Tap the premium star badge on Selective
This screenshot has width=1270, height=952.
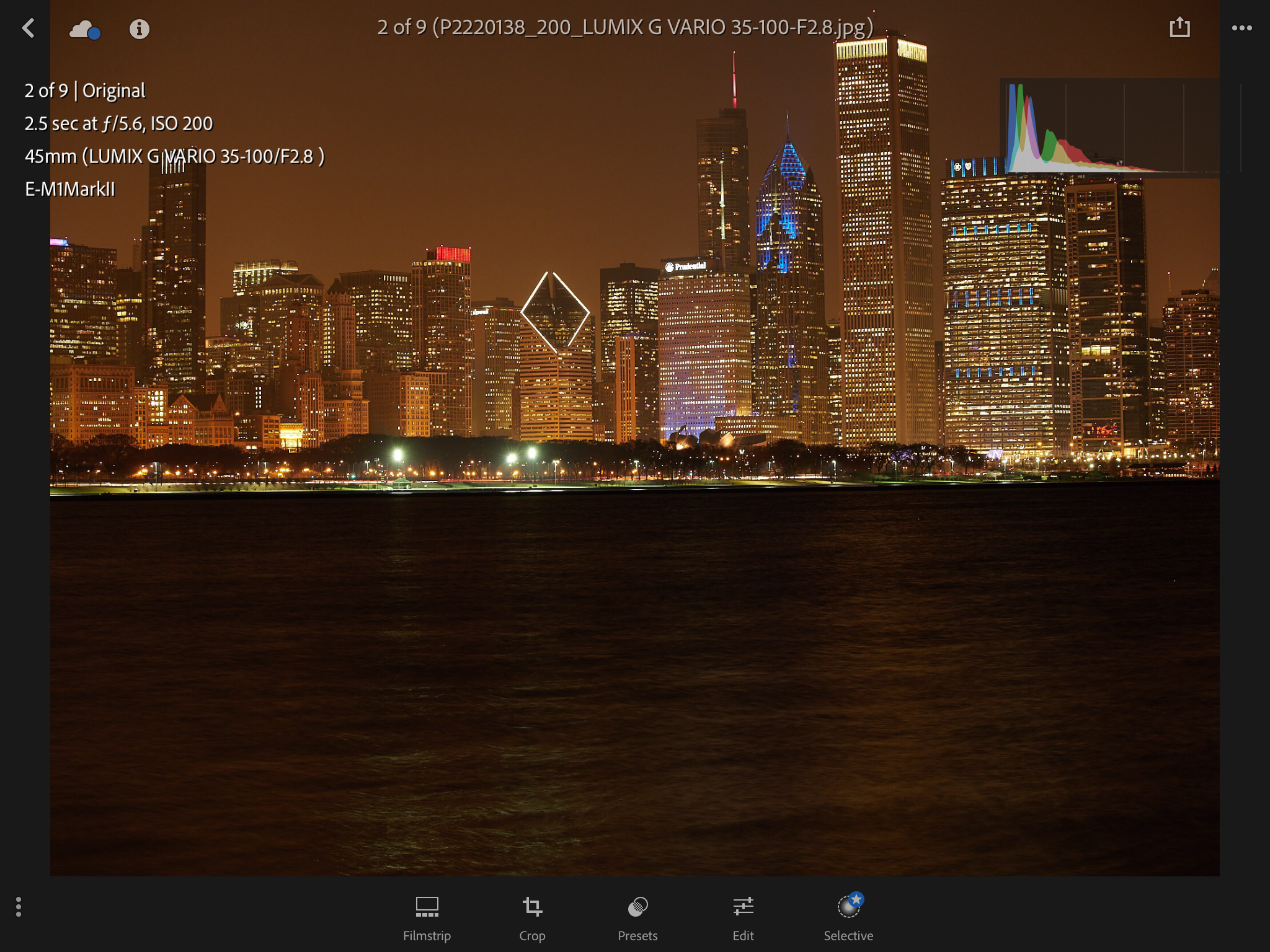click(856, 899)
